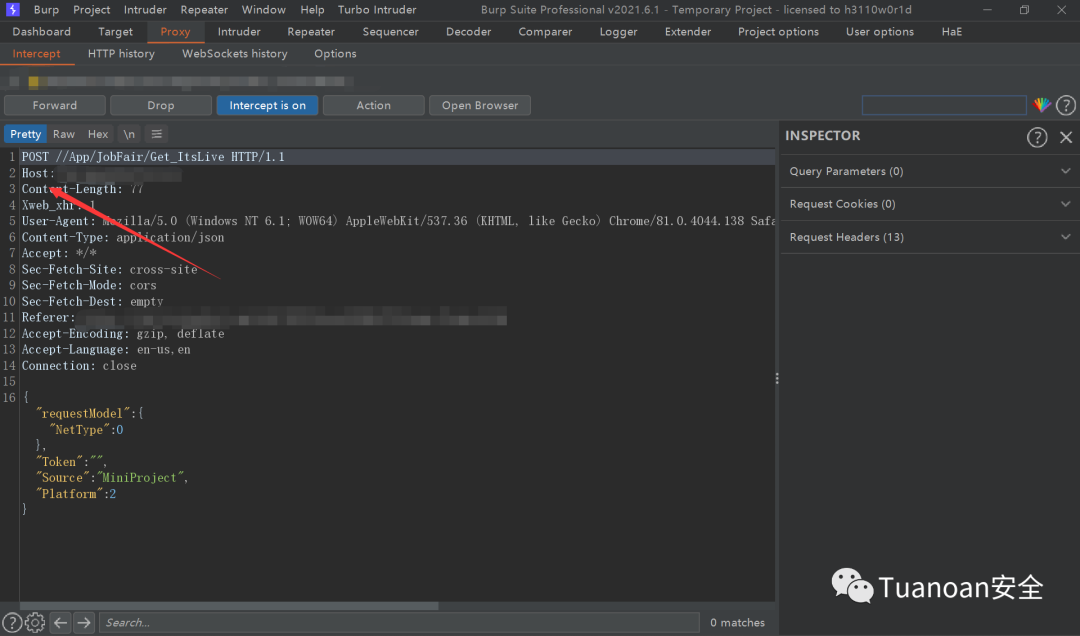Click the Accept-Encoding: gzip, deflate line
1080x636 pixels.
coord(123,334)
